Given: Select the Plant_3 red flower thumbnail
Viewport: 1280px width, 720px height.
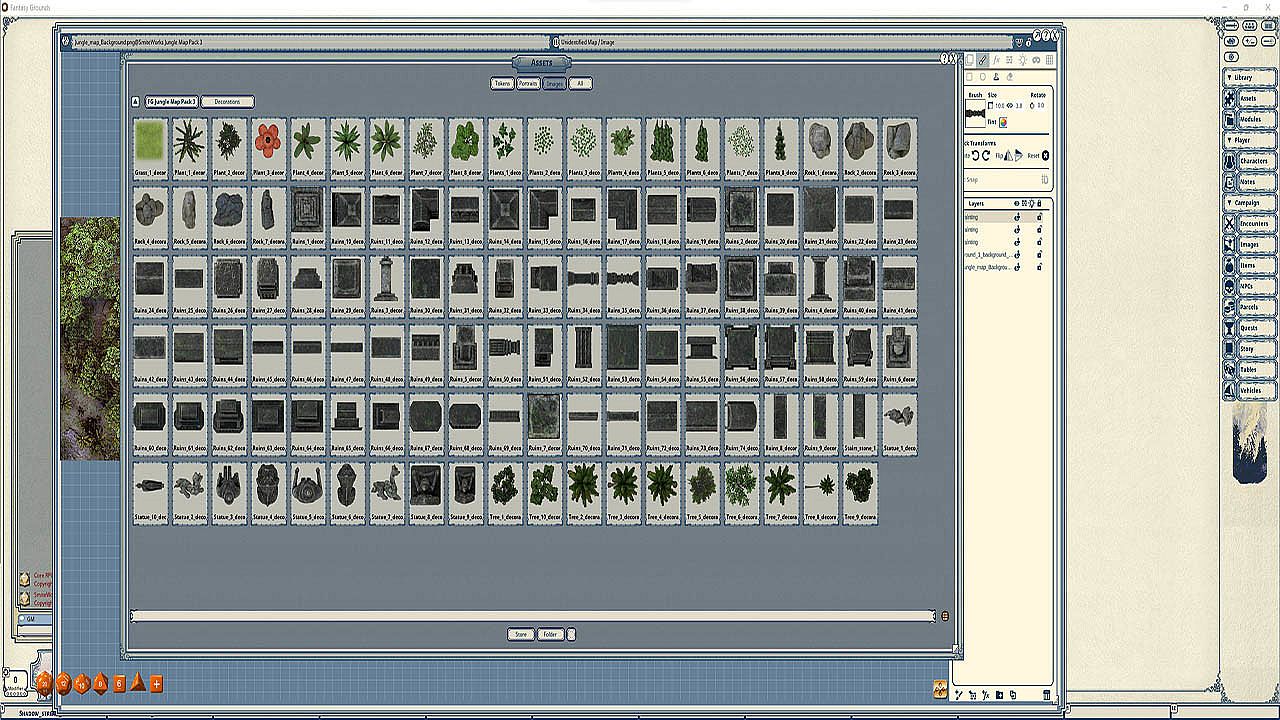Looking at the screenshot, I should (268, 142).
